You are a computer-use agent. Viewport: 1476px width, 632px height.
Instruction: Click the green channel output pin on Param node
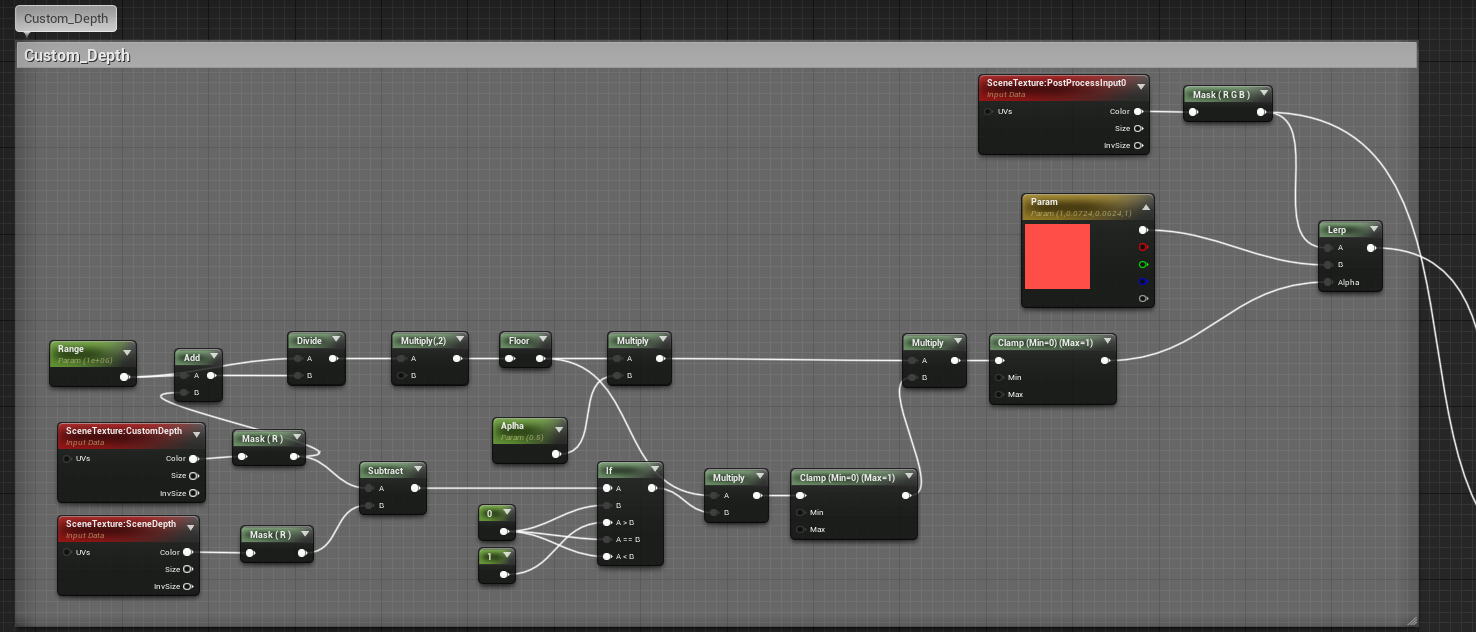coord(1143,264)
